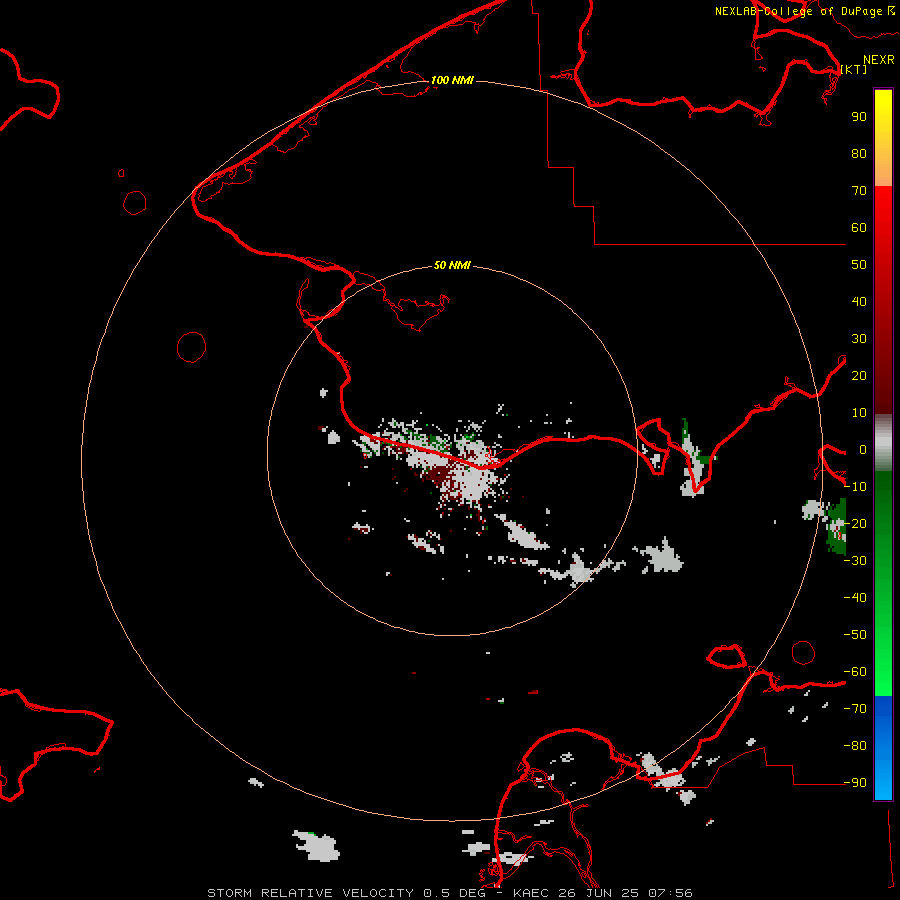Select the 80 value on the velocity scale
The width and height of the screenshot is (900, 900).
coord(859,153)
